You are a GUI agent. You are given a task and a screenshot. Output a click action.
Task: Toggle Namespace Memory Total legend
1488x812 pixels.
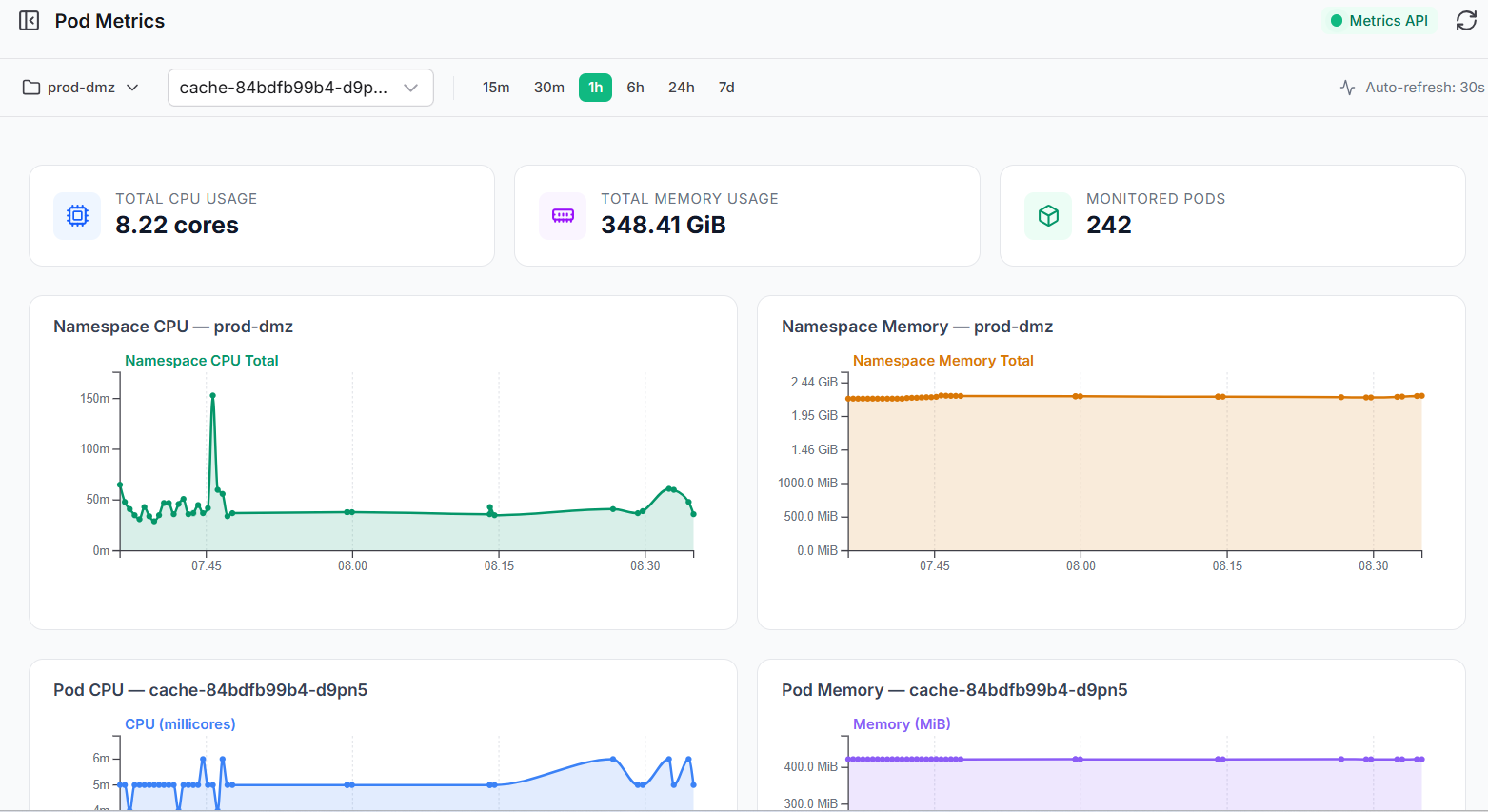[x=943, y=361]
